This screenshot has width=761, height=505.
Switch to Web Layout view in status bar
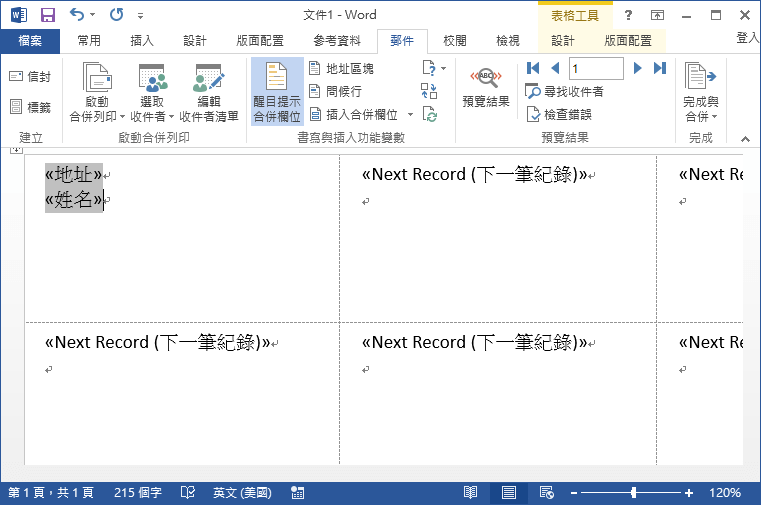(546, 493)
